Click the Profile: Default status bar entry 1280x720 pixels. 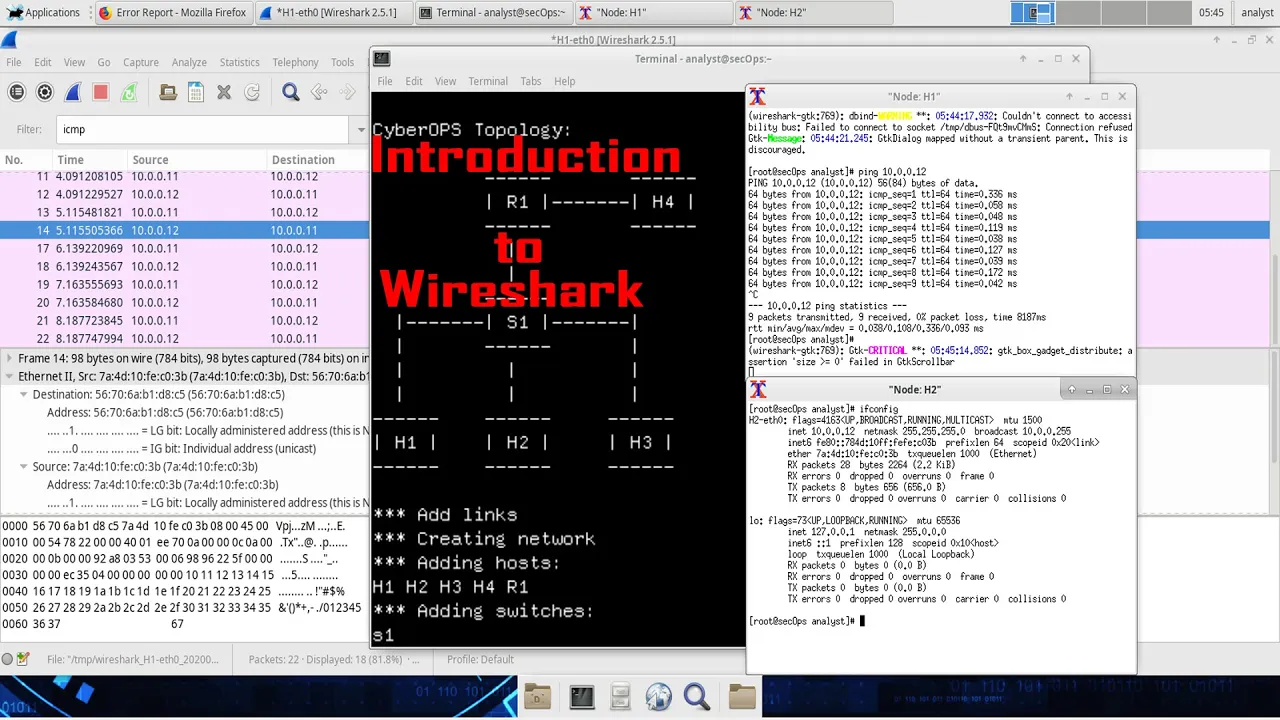[x=480, y=659]
